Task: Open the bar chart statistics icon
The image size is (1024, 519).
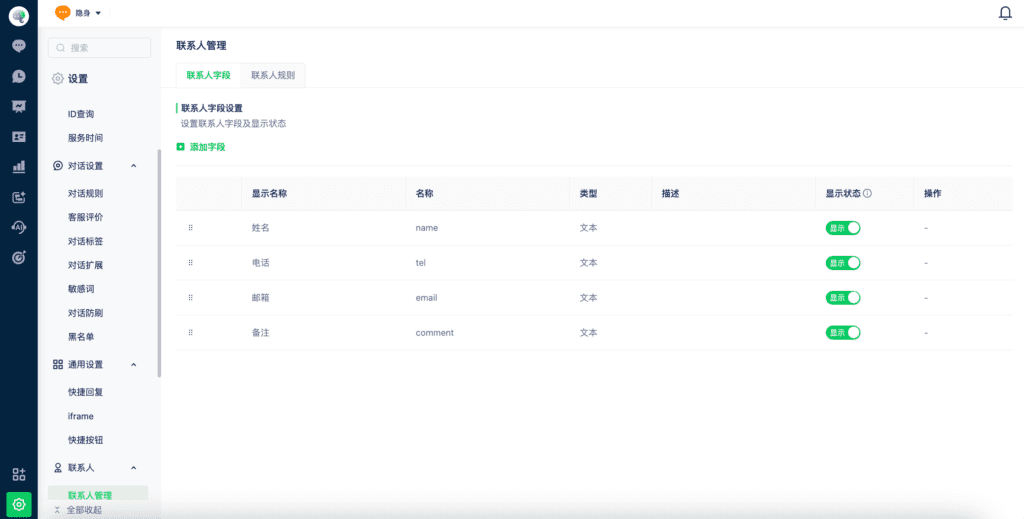Action: pyautogui.click(x=19, y=166)
